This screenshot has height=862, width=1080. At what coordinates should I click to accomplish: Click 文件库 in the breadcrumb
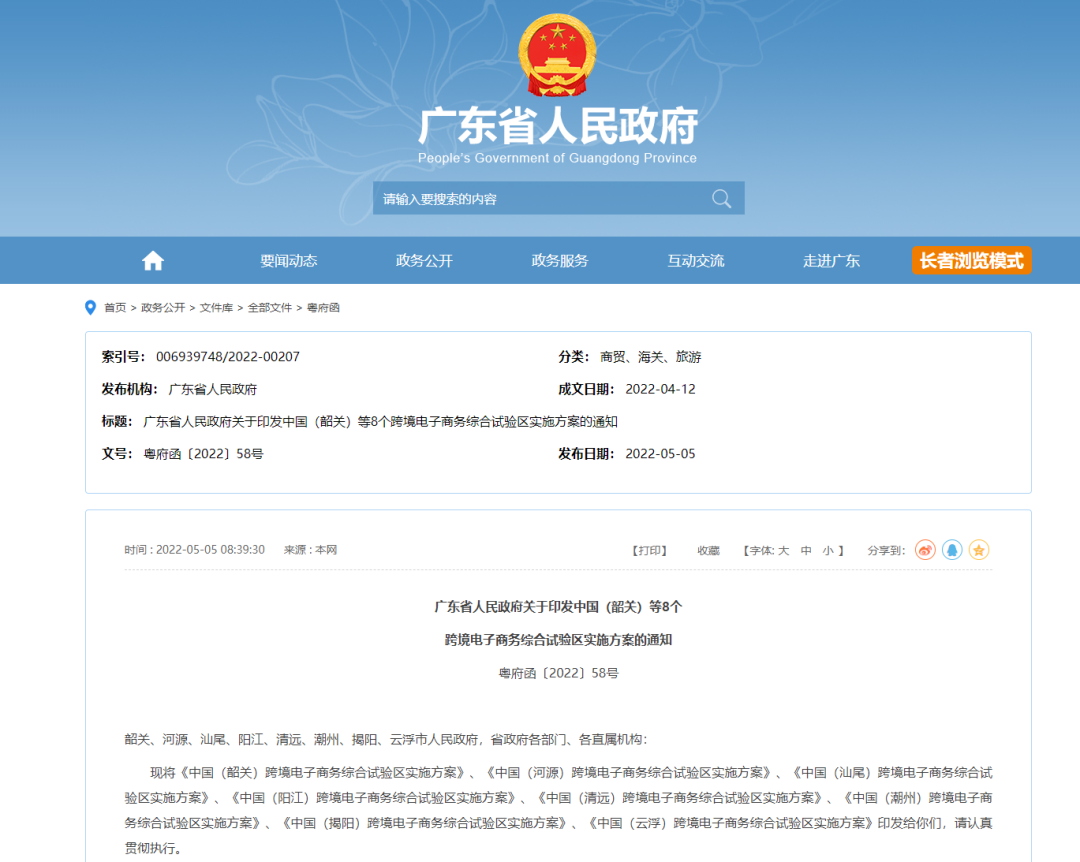[x=216, y=308]
